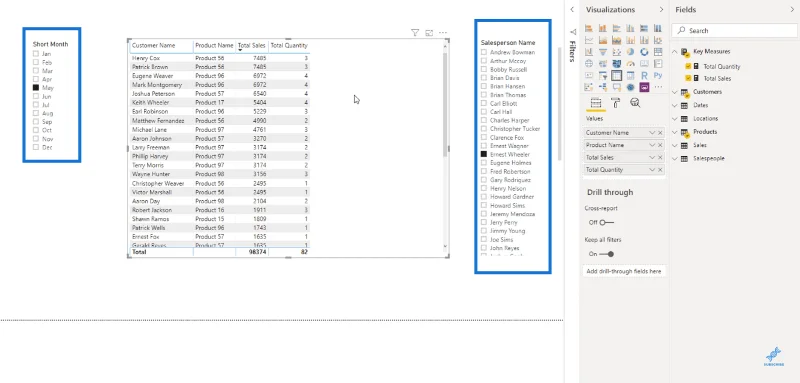Expand the Products table in Fields
The width and height of the screenshot is (800, 383).
click(675, 132)
